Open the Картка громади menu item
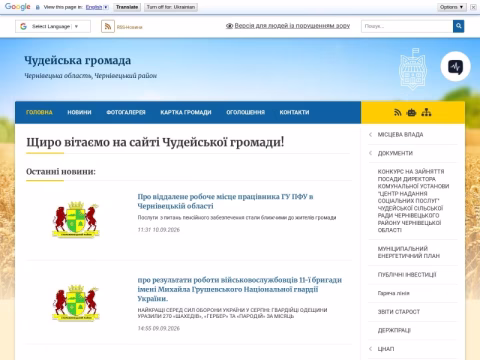This screenshot has height=360, width=480. (186, 112)
